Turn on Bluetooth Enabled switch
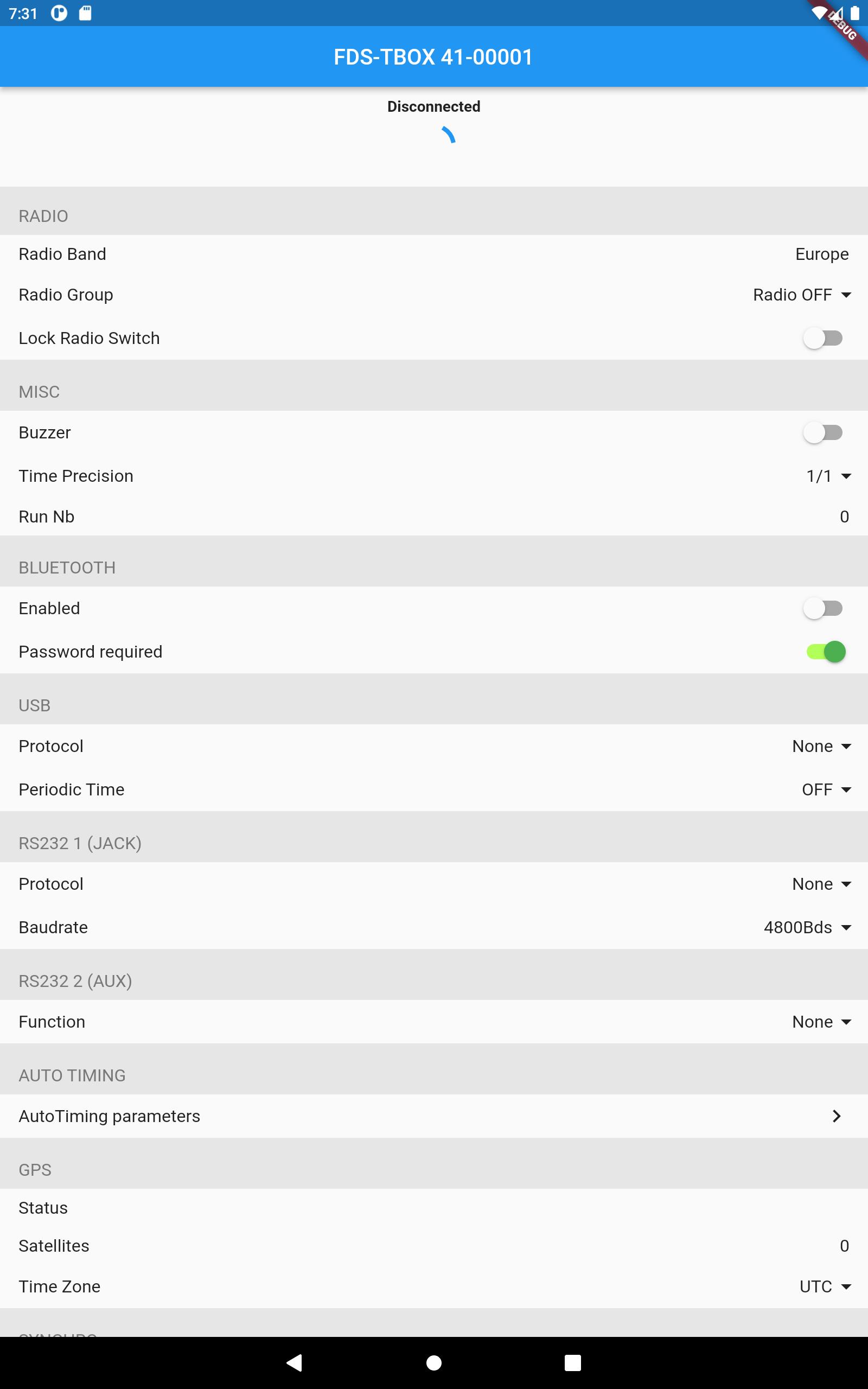868x1389 pixels. [x=822, y=608]
